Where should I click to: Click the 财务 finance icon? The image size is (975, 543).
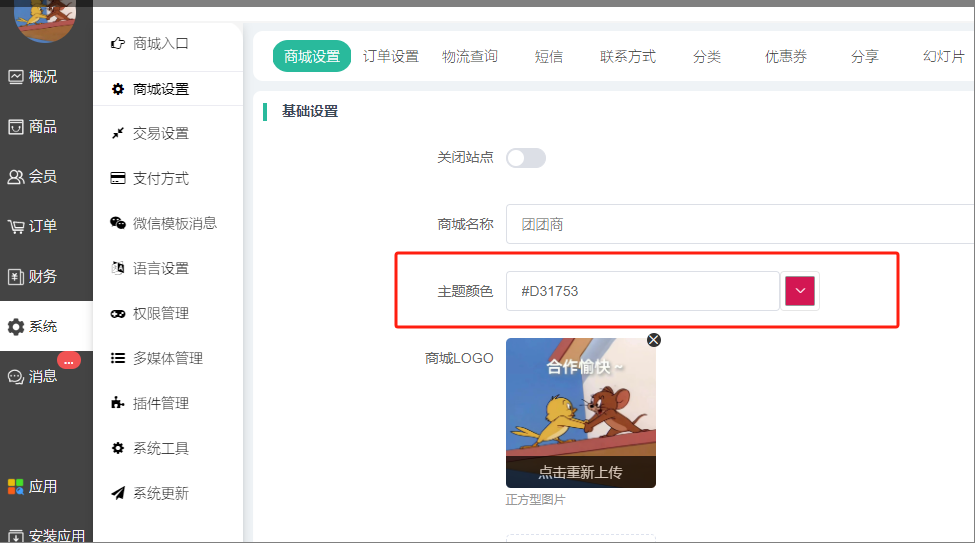click(16, 277)
